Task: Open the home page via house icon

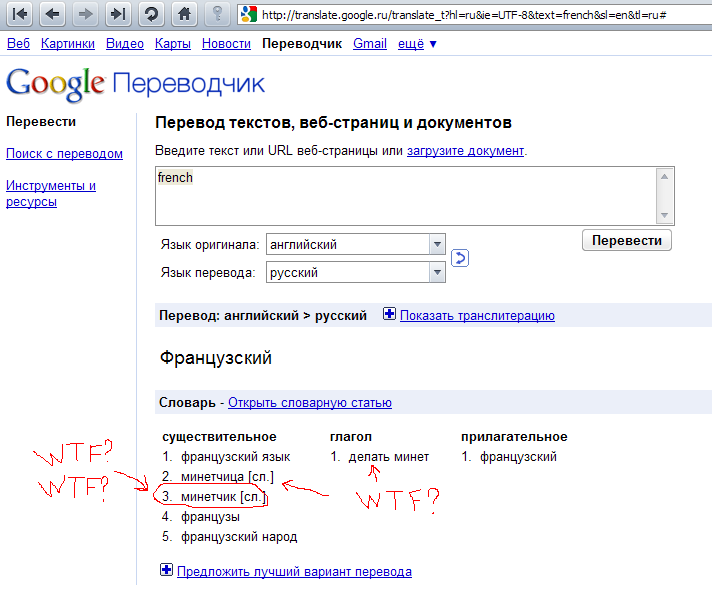Action: coord(184,14)
